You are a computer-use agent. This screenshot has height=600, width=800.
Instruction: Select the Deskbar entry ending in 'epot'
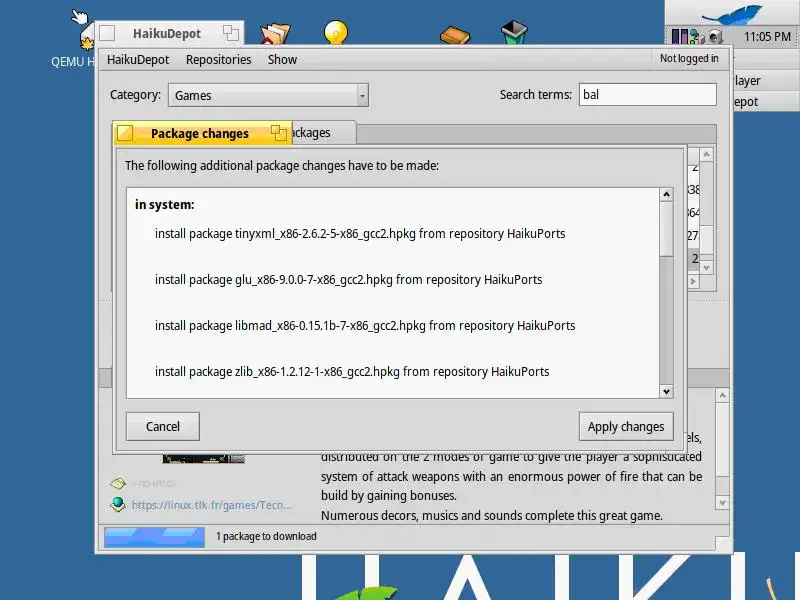tap(766, 102)
